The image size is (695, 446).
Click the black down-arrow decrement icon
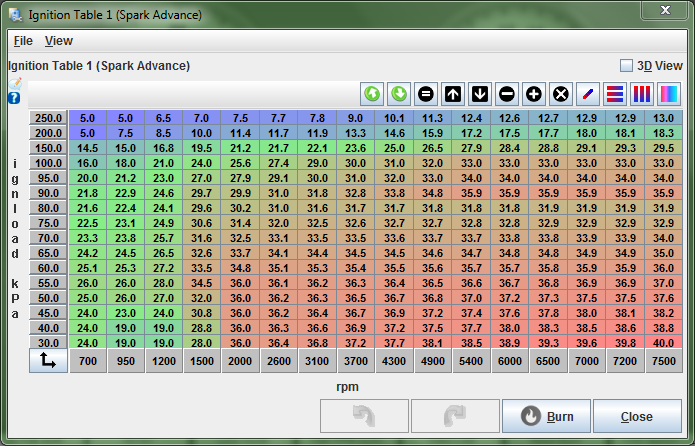[480, 94]
